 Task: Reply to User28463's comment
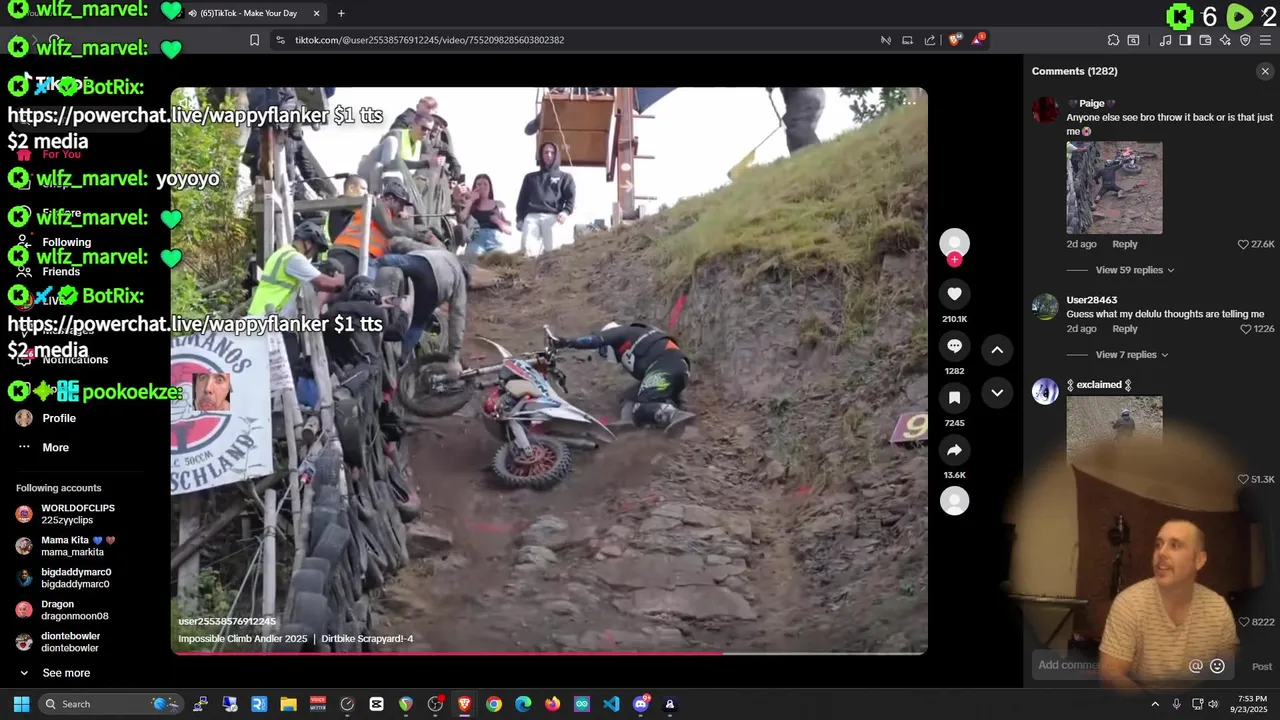1125,329
